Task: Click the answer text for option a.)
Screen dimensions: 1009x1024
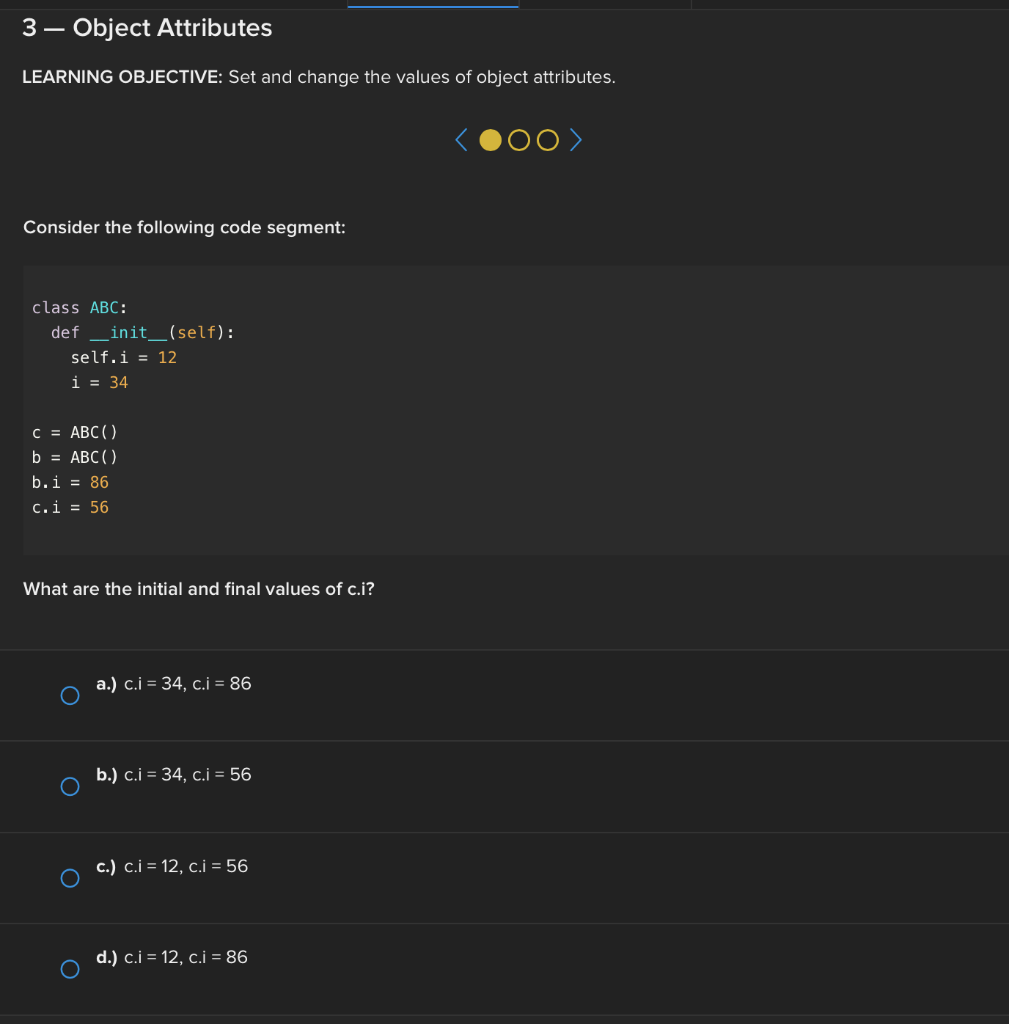Action: [x=173, y=684]
